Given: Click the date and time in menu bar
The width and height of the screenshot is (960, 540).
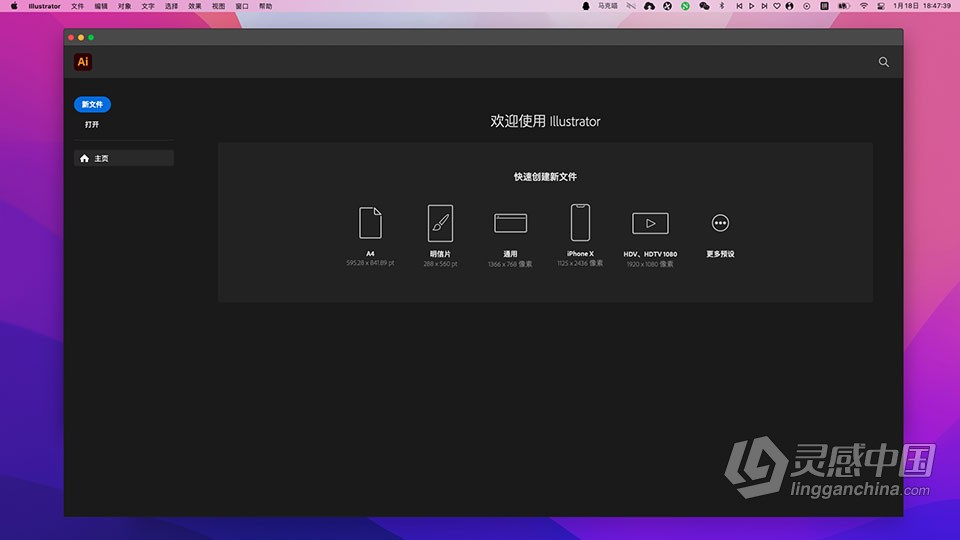Looking at the screenshot, I should pos(922,6).
